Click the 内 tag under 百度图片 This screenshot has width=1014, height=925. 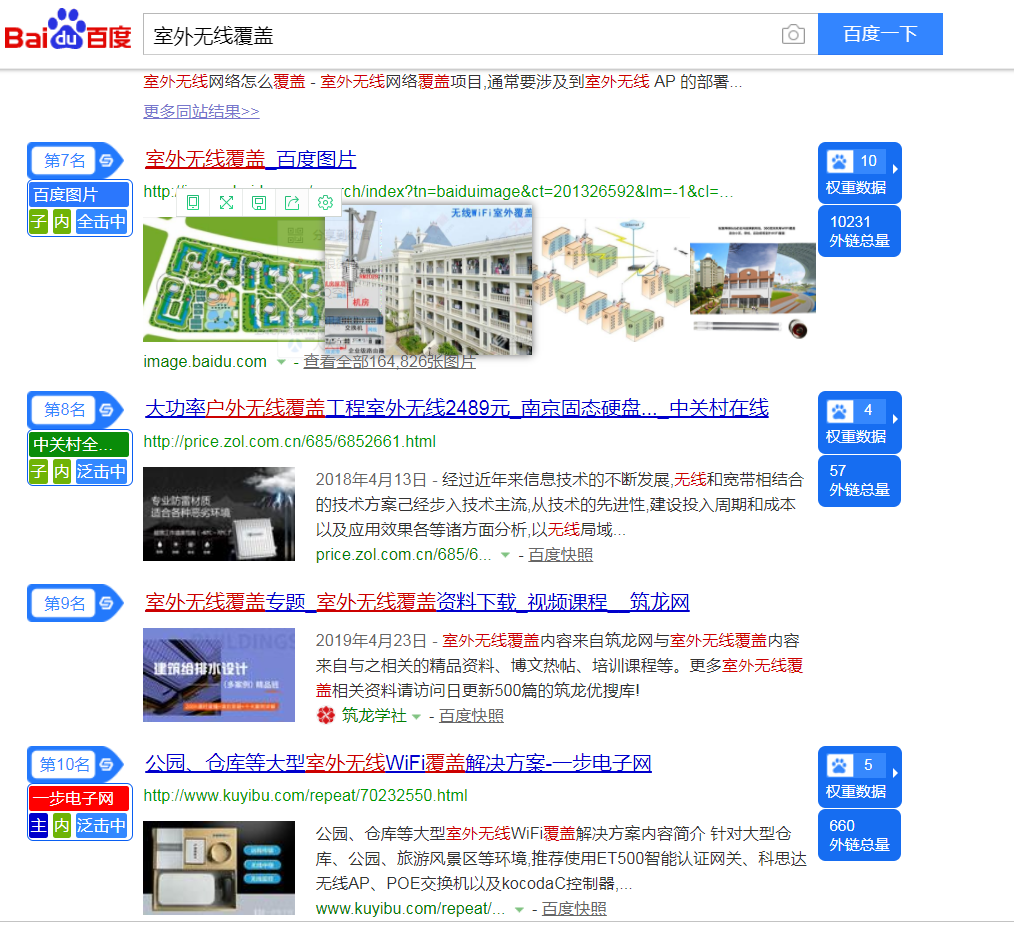[61, 221]
